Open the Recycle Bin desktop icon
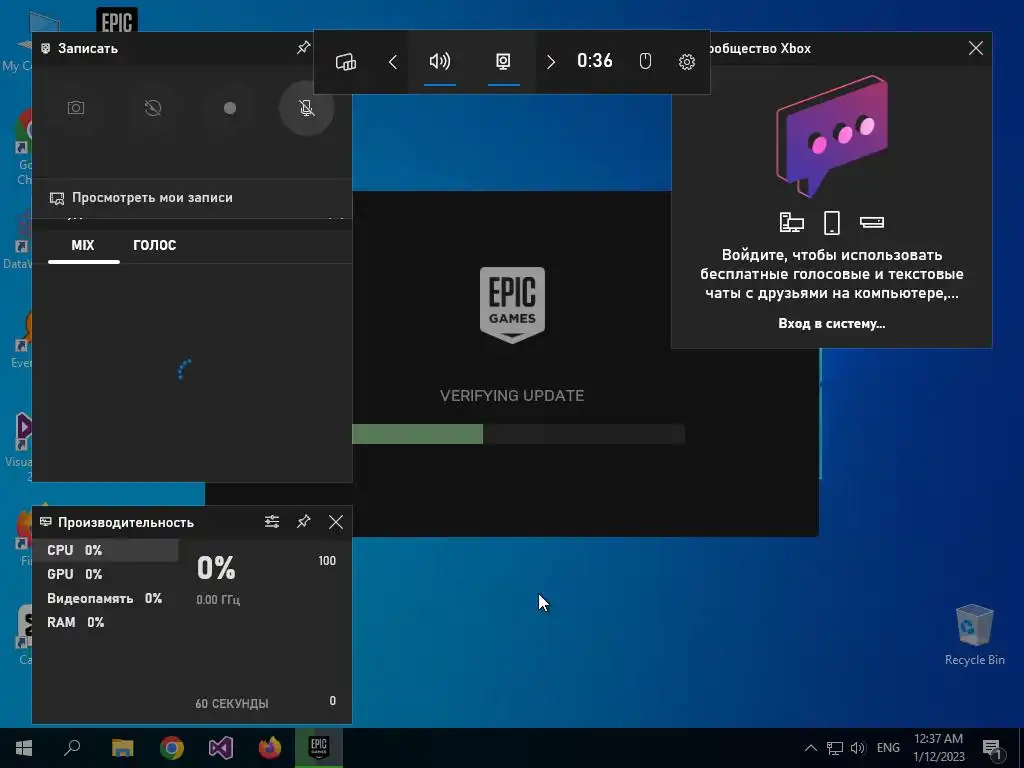Screen dimensions: 1024x768 click(x=974, y=634)
